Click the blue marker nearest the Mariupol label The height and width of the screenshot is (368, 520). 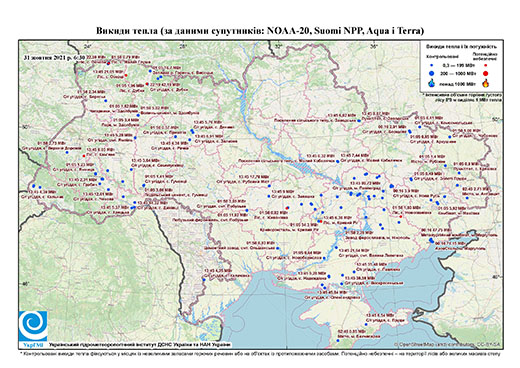[x=432, y=241]
